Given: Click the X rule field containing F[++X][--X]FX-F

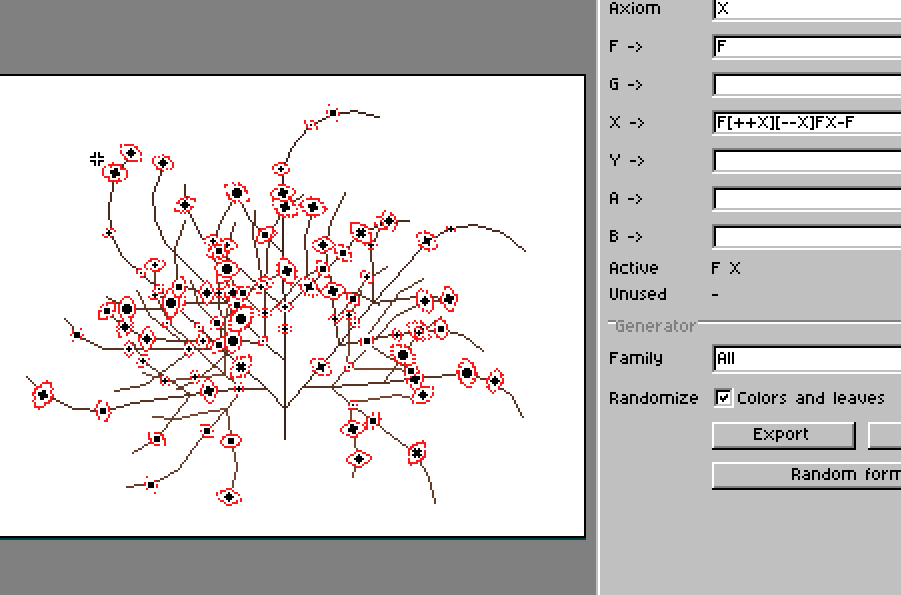Looking at the screenshot, I should (807, 122).
